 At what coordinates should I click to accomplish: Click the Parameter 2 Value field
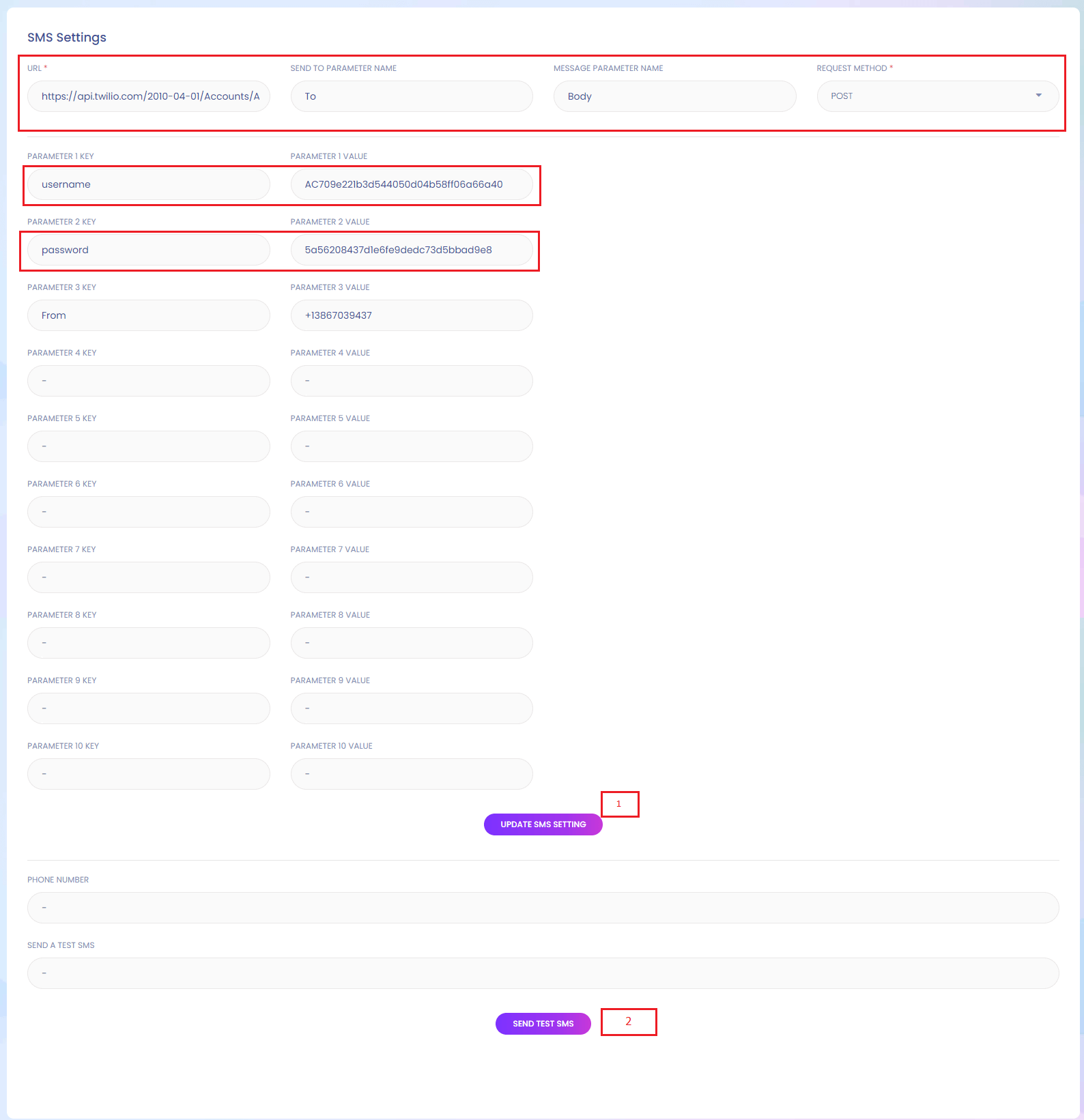pos(411,250)
